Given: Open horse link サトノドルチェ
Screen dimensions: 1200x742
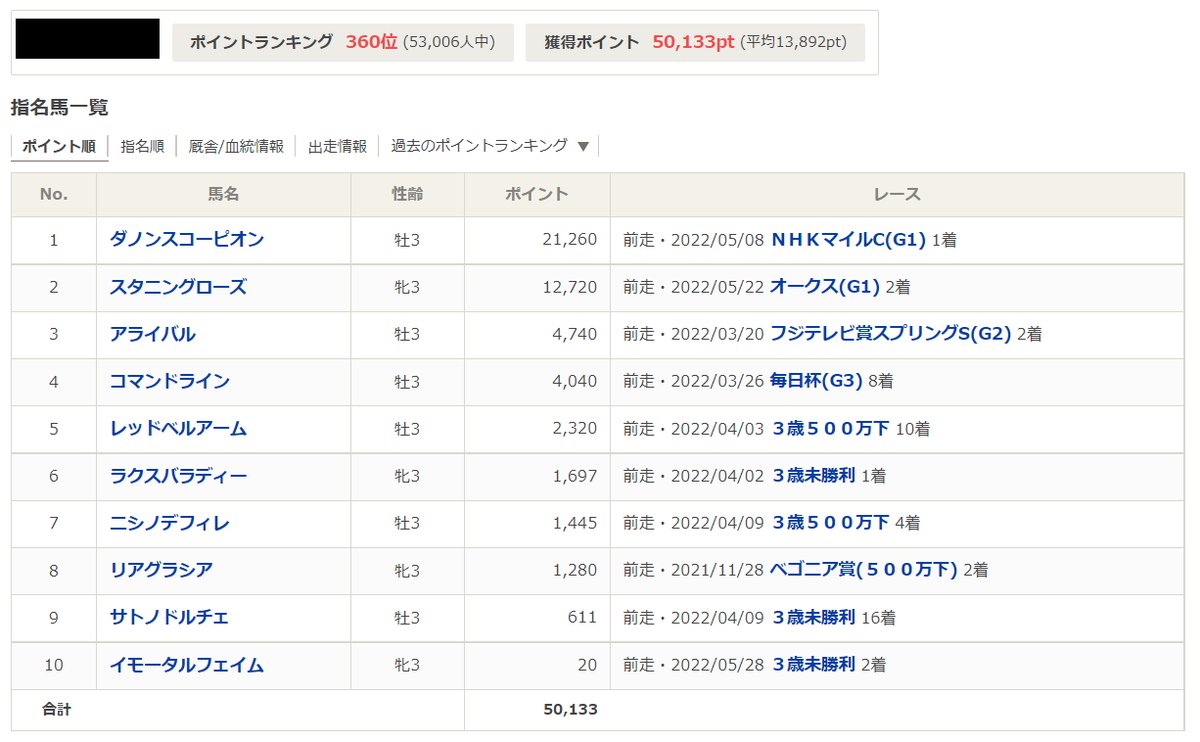Looking at the screenshot, I should point(169,617).
